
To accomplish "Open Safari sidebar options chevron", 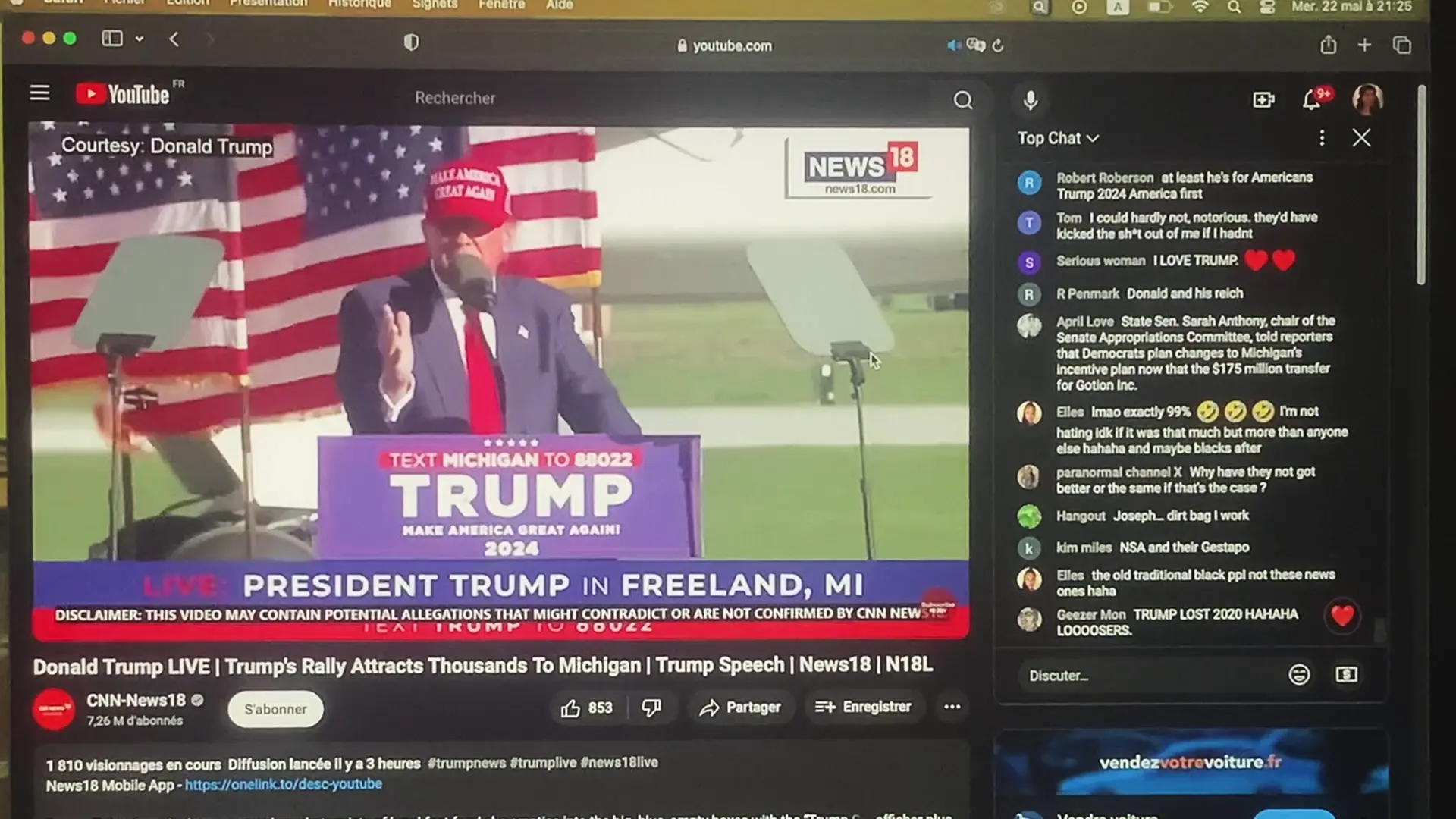I will [140, 39].
